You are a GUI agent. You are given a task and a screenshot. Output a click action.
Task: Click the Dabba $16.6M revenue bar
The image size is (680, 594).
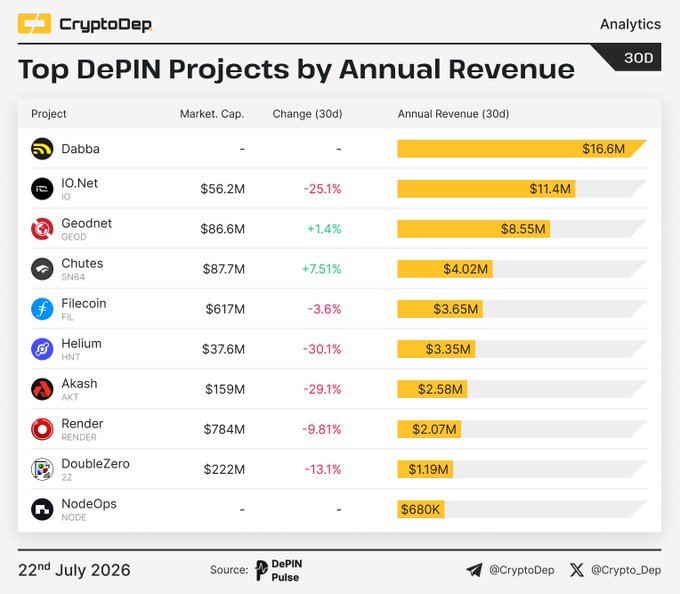[x=522, y=149]
